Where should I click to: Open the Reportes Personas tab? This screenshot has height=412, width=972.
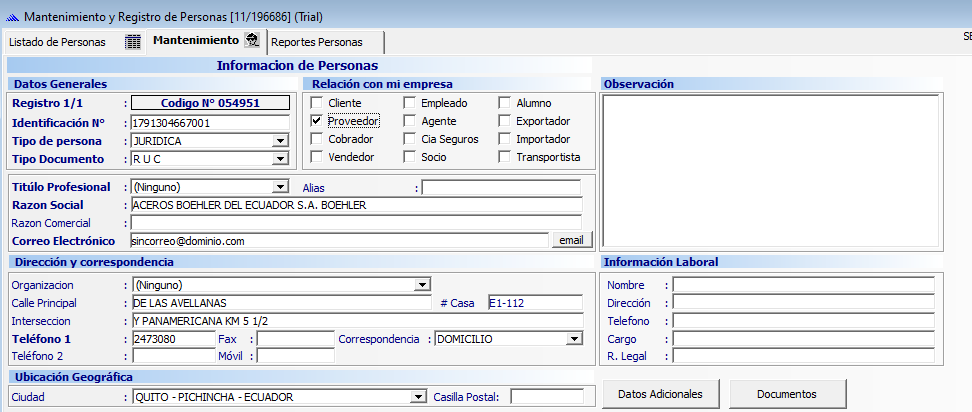pos(316,42)
